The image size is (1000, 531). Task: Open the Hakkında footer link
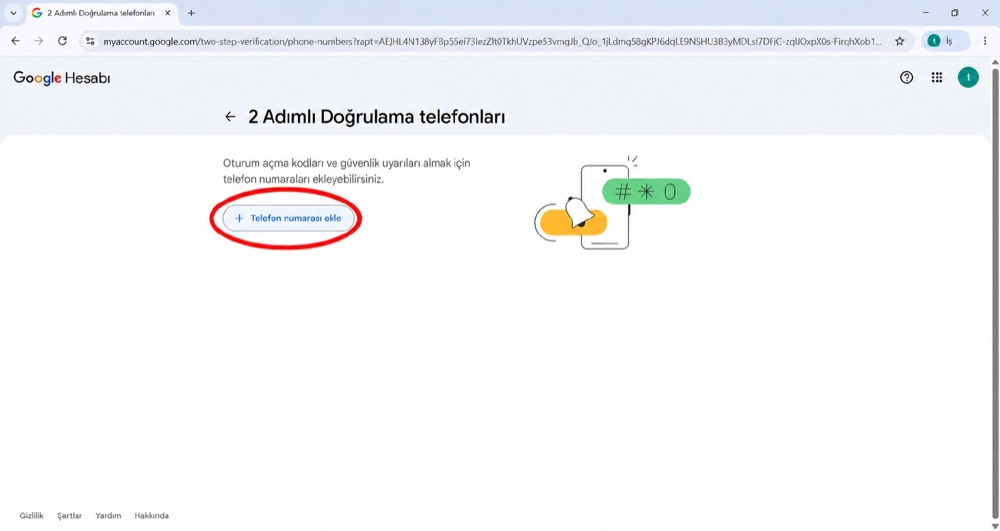pos(152,516)
